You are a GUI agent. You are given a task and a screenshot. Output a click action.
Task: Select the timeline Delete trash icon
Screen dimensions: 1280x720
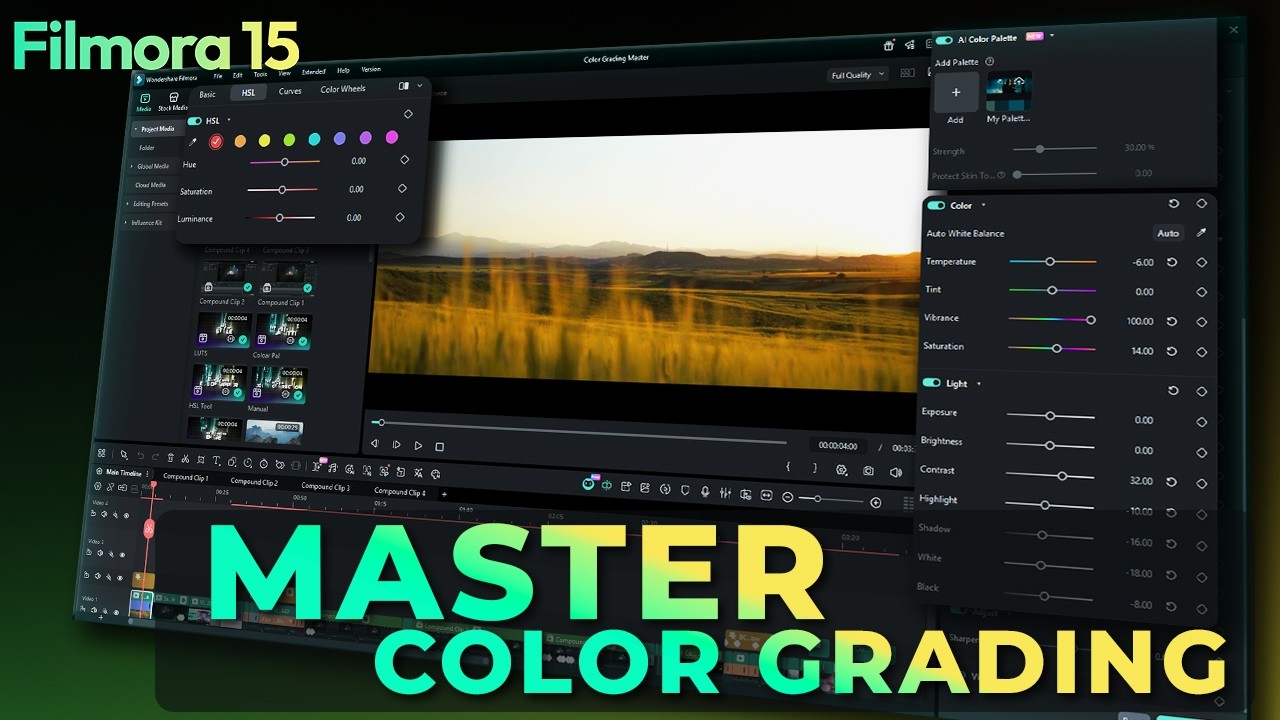(170, 458)
